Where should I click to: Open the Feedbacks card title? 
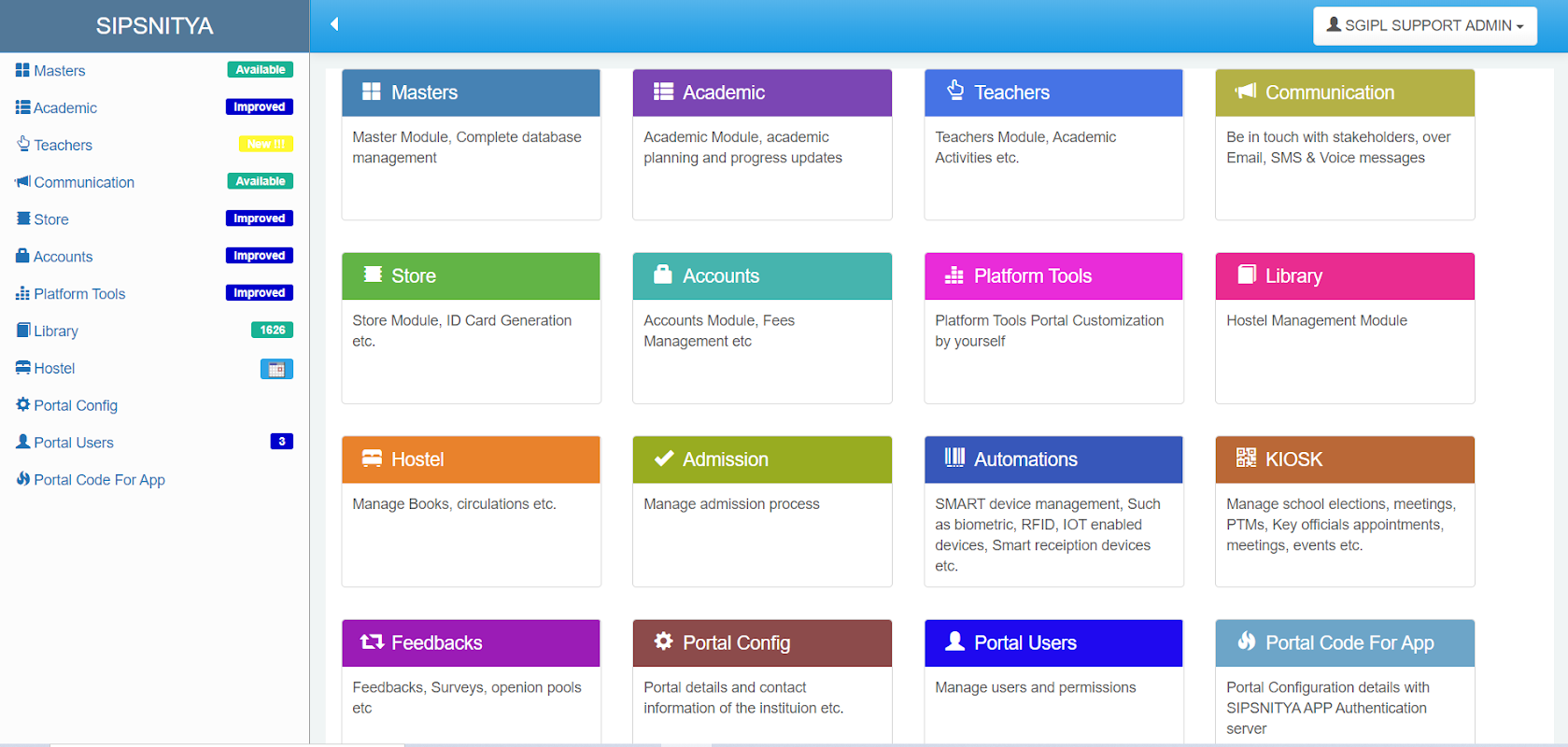click(x=437, y=643)
